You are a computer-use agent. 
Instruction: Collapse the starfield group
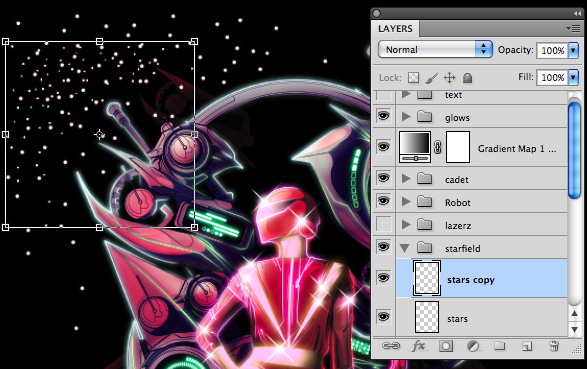405,248
